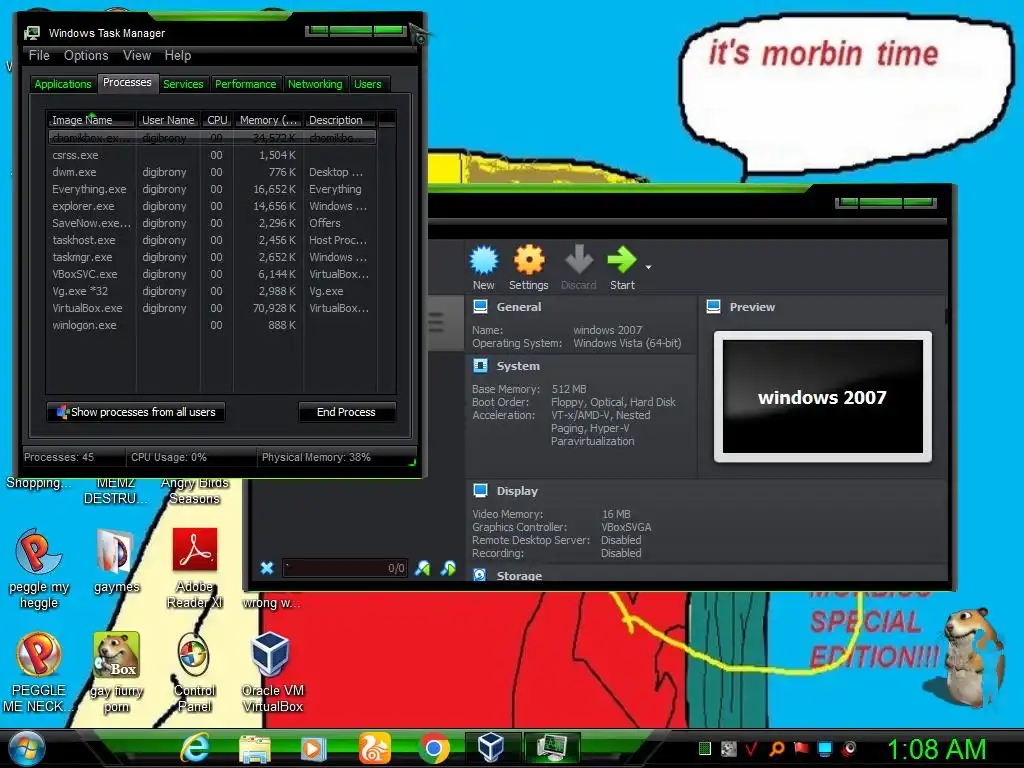Click peggle my heggle desktop icon
This screenshot has width=1024, height=768.
tap(39, 568)
